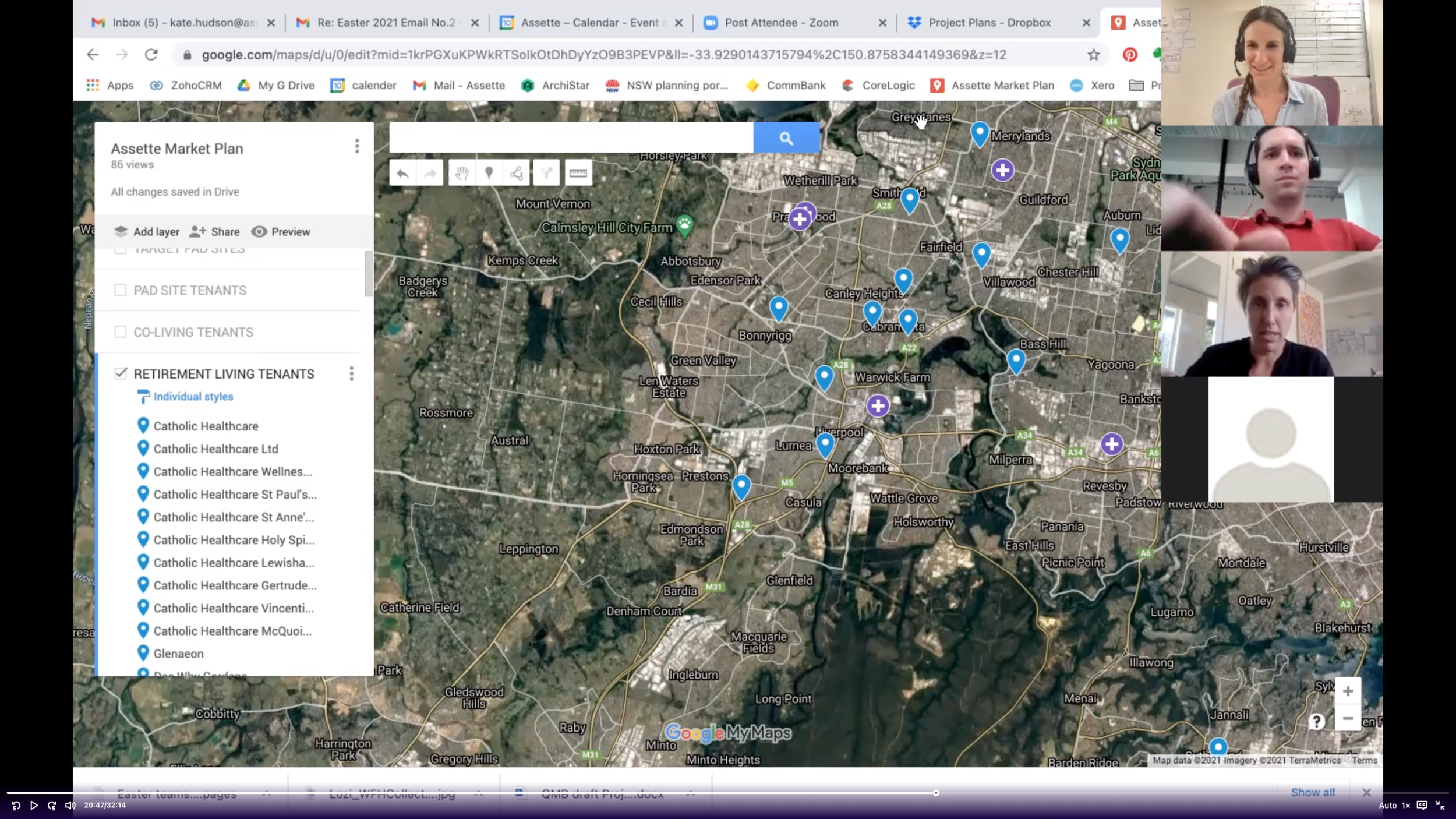Click the undo arrow in map toolbar

coord(402,173)
